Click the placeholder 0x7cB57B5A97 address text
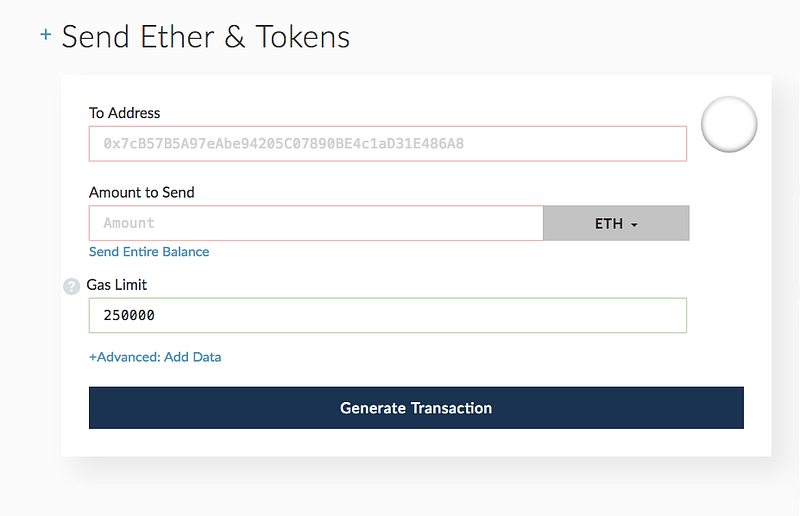 [x=283, y=144]
